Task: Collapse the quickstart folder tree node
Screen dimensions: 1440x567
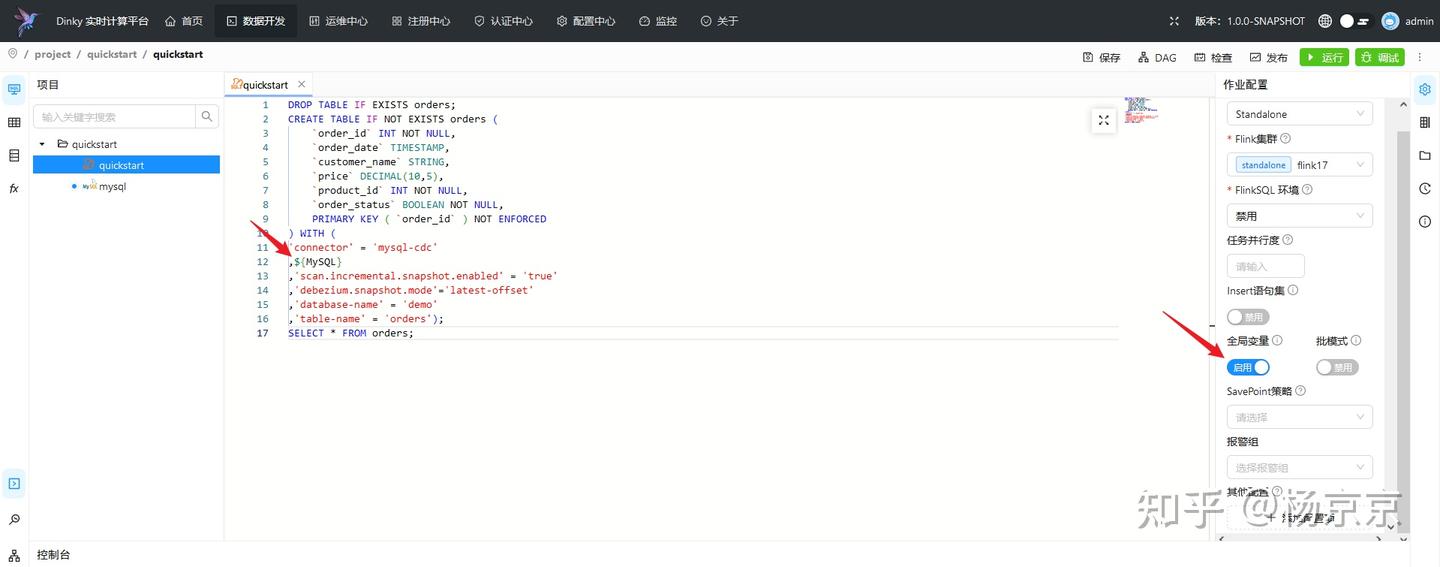Action: pyautogui.click(x=42, y=144)
